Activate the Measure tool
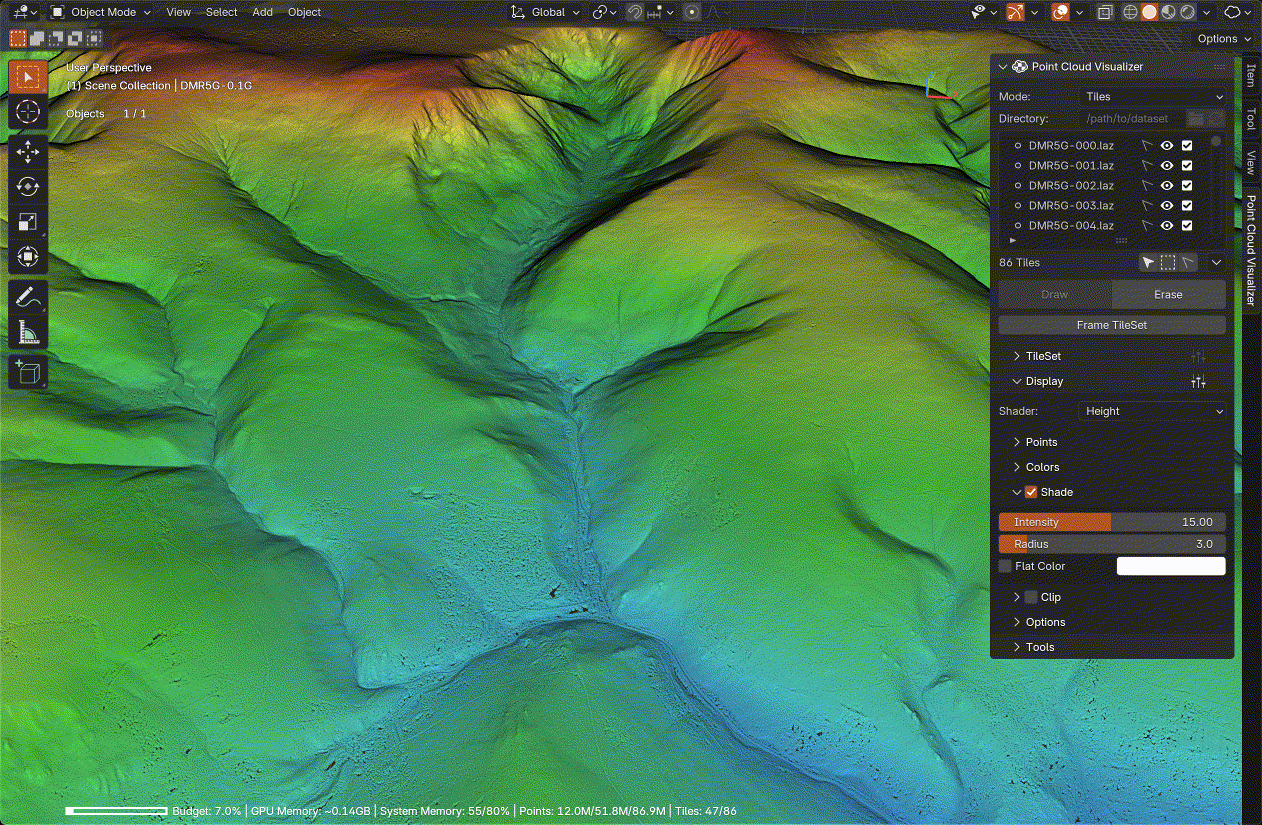The height and width of the screenshot is (825, 1262). [28, 332]
